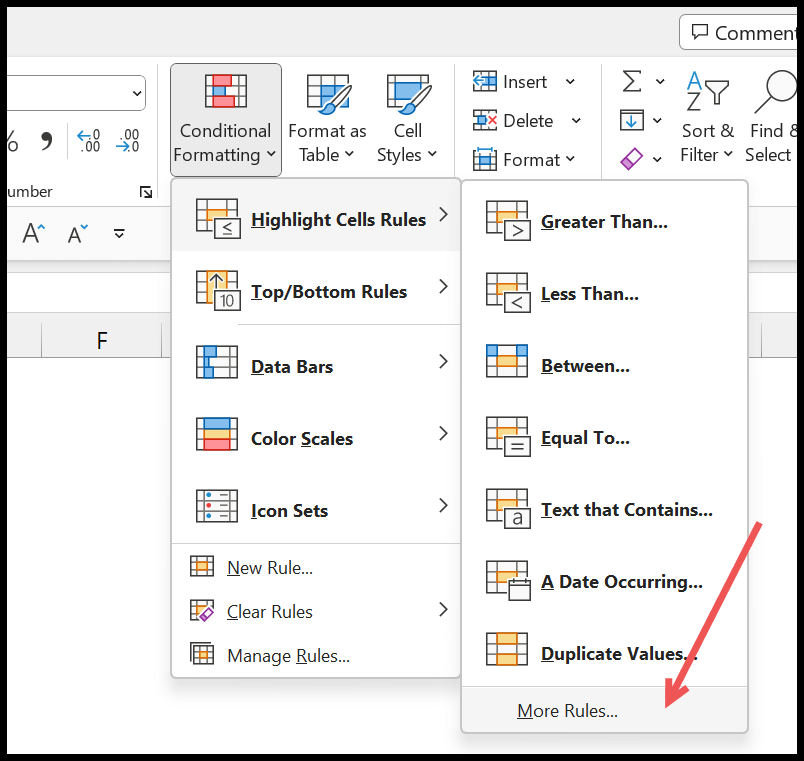Expand the Clear dropdown arrow

[657, 160]
